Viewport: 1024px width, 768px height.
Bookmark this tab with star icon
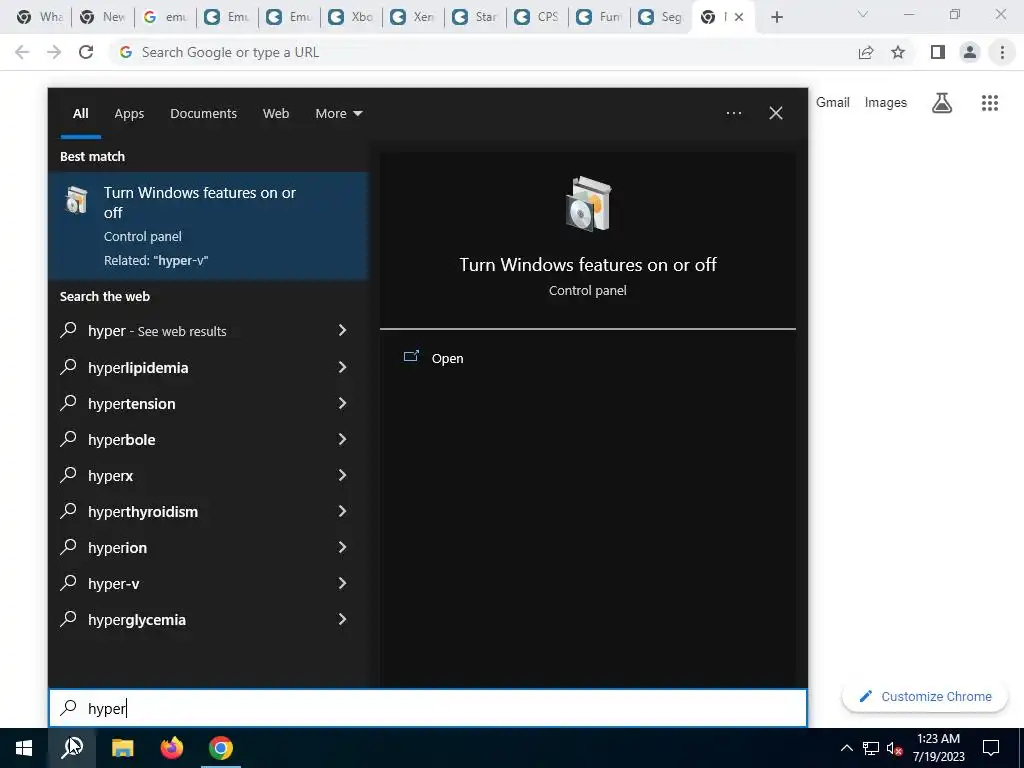pos(898,52)
